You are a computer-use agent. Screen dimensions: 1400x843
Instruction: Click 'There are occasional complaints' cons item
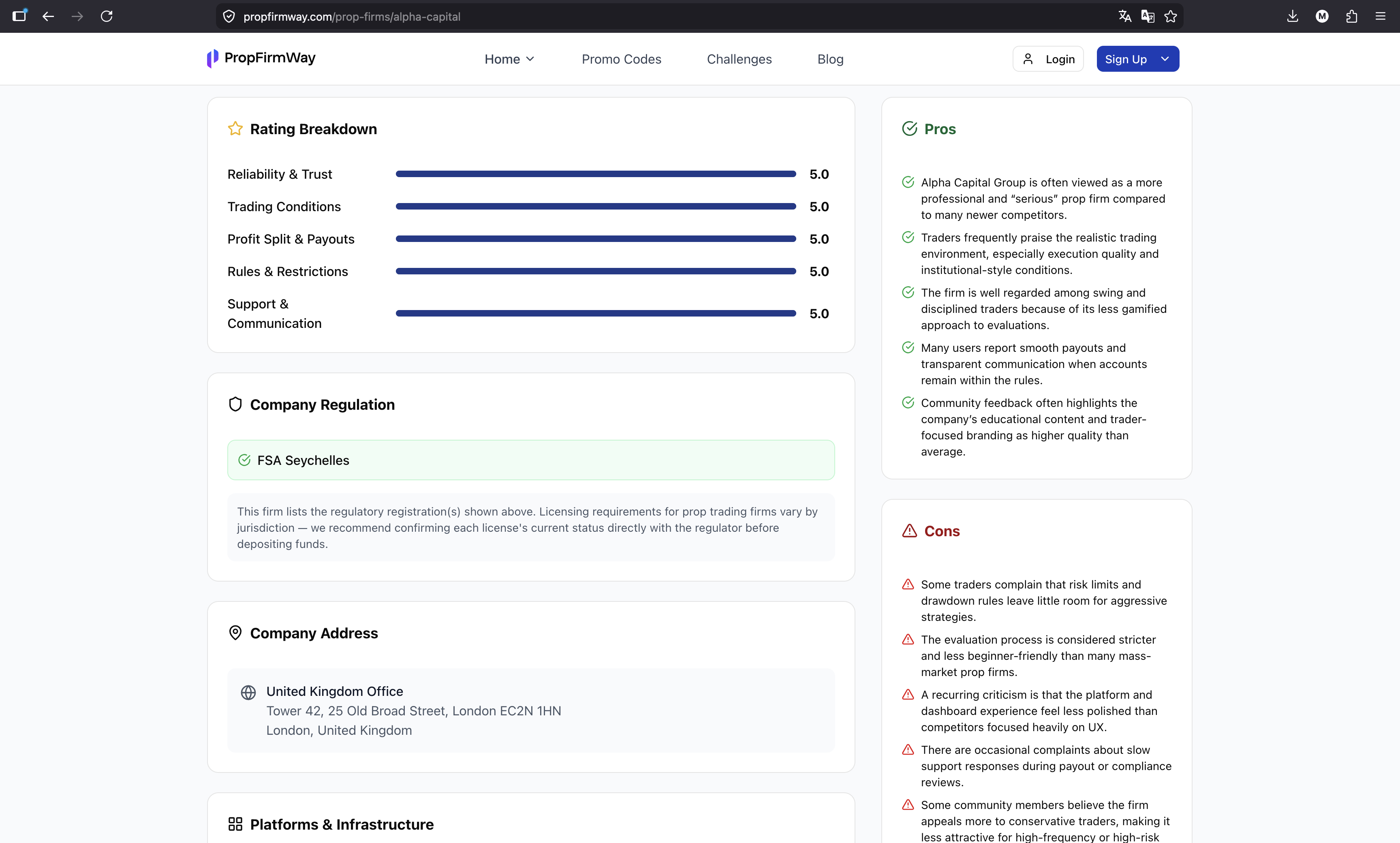[1046, 766]
